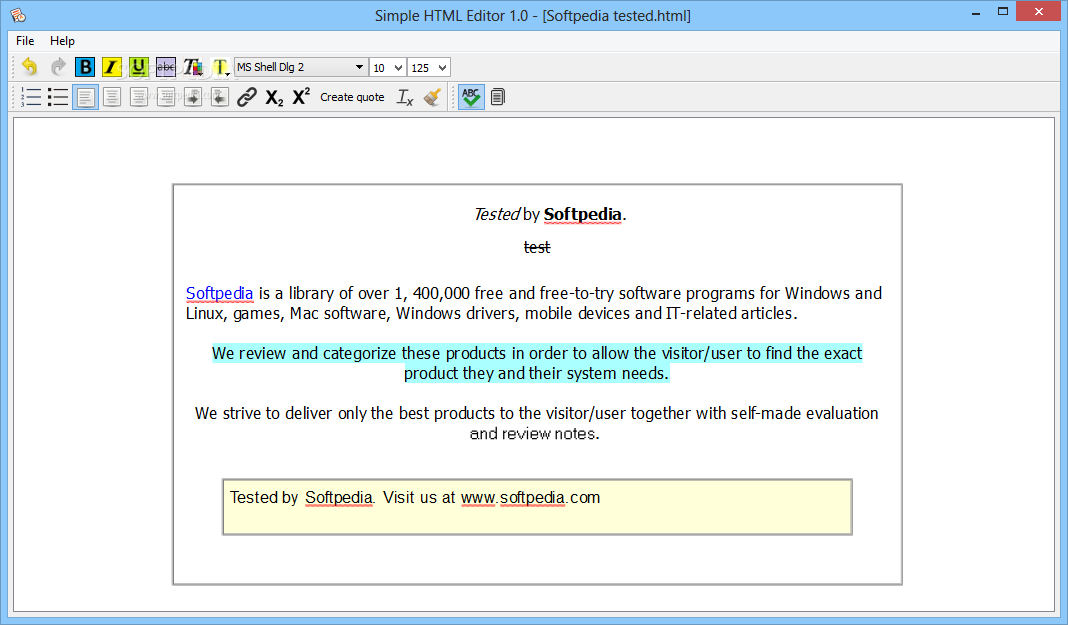The image size is (1068, 625).
Task: Apply subscript formatting
Action: (274, 97)
